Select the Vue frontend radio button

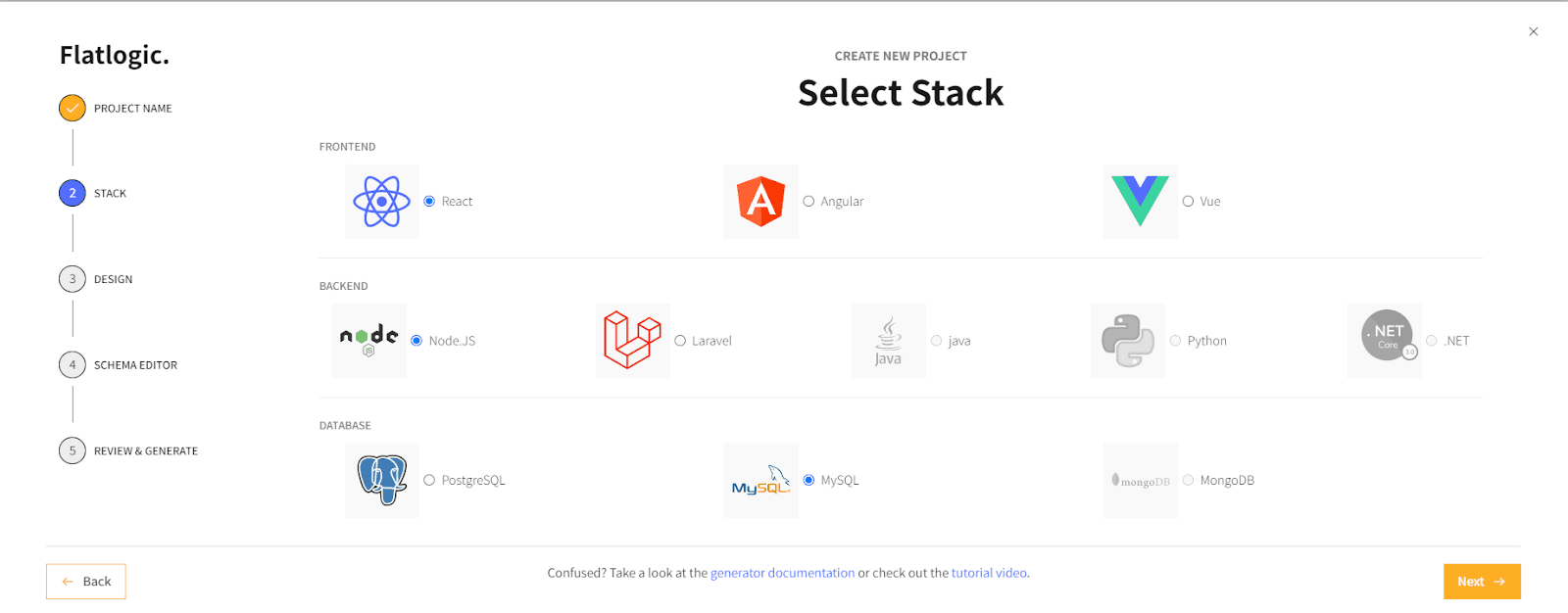(1188, 202)
